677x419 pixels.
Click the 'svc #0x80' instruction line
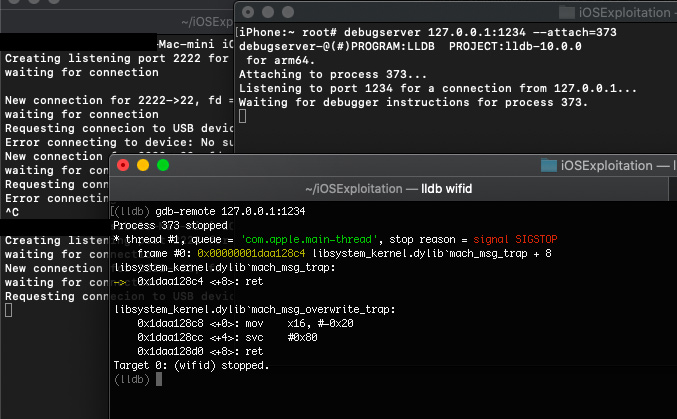click(216, 338)
